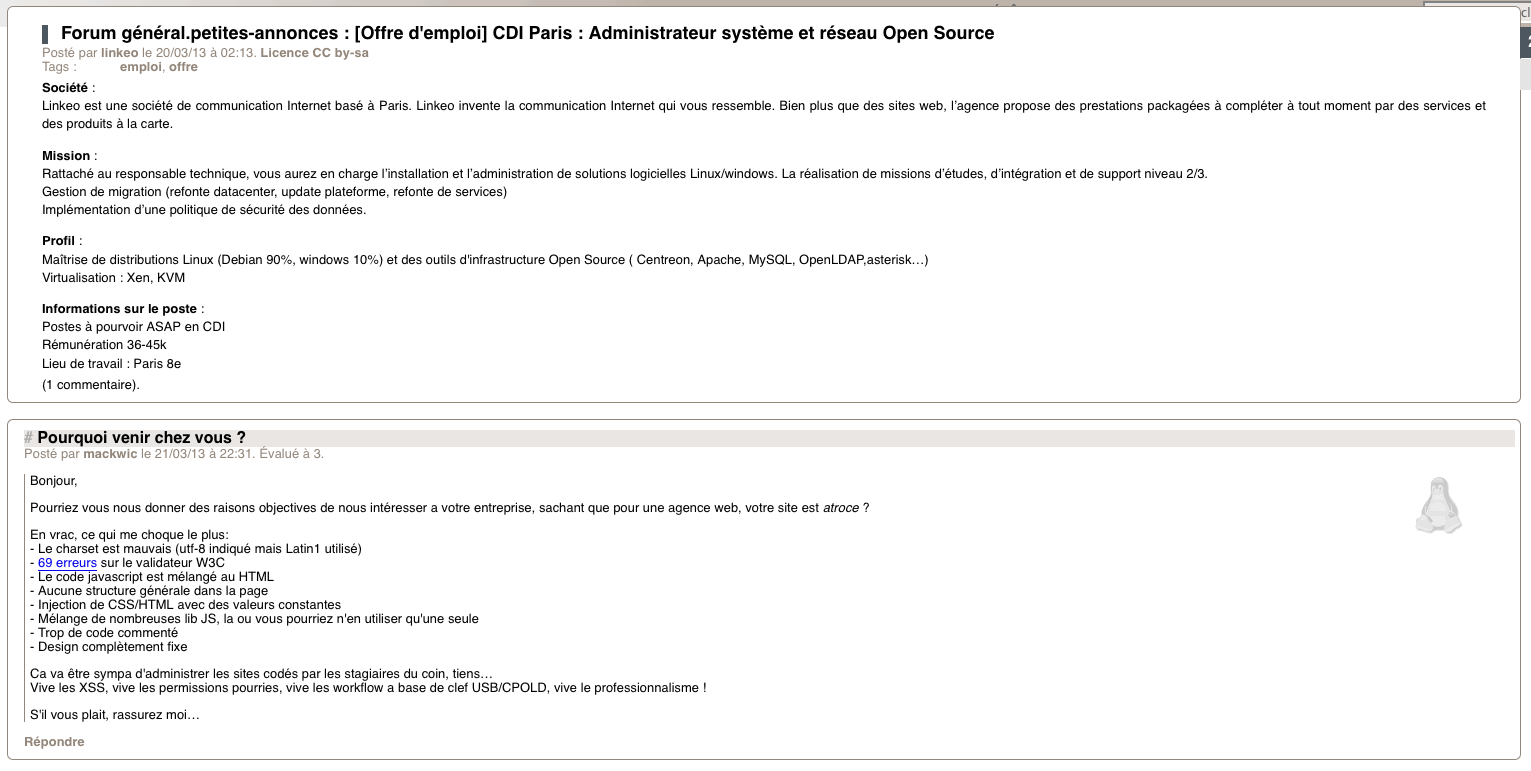Click the 'Design complètement fixe' line
The height and width of the screenshot is (771, 1531).
point(109,647)
